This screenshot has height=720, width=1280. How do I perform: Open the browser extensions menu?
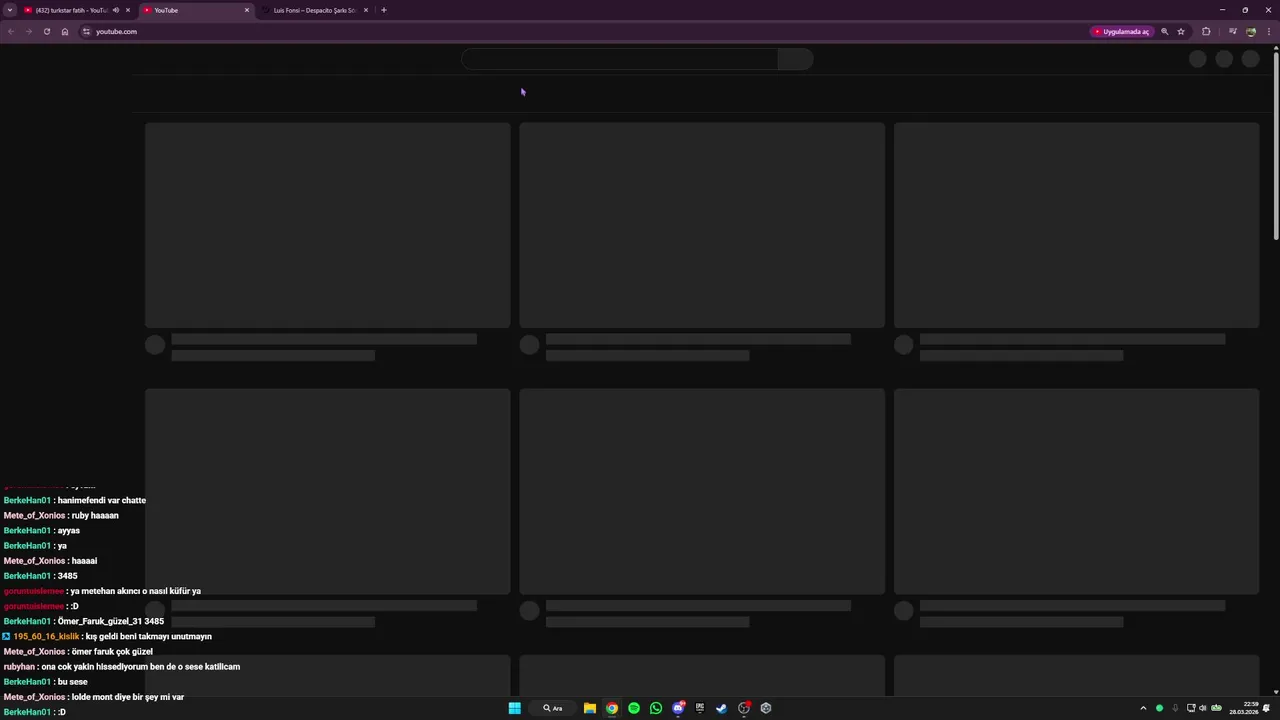point(1206,31)
